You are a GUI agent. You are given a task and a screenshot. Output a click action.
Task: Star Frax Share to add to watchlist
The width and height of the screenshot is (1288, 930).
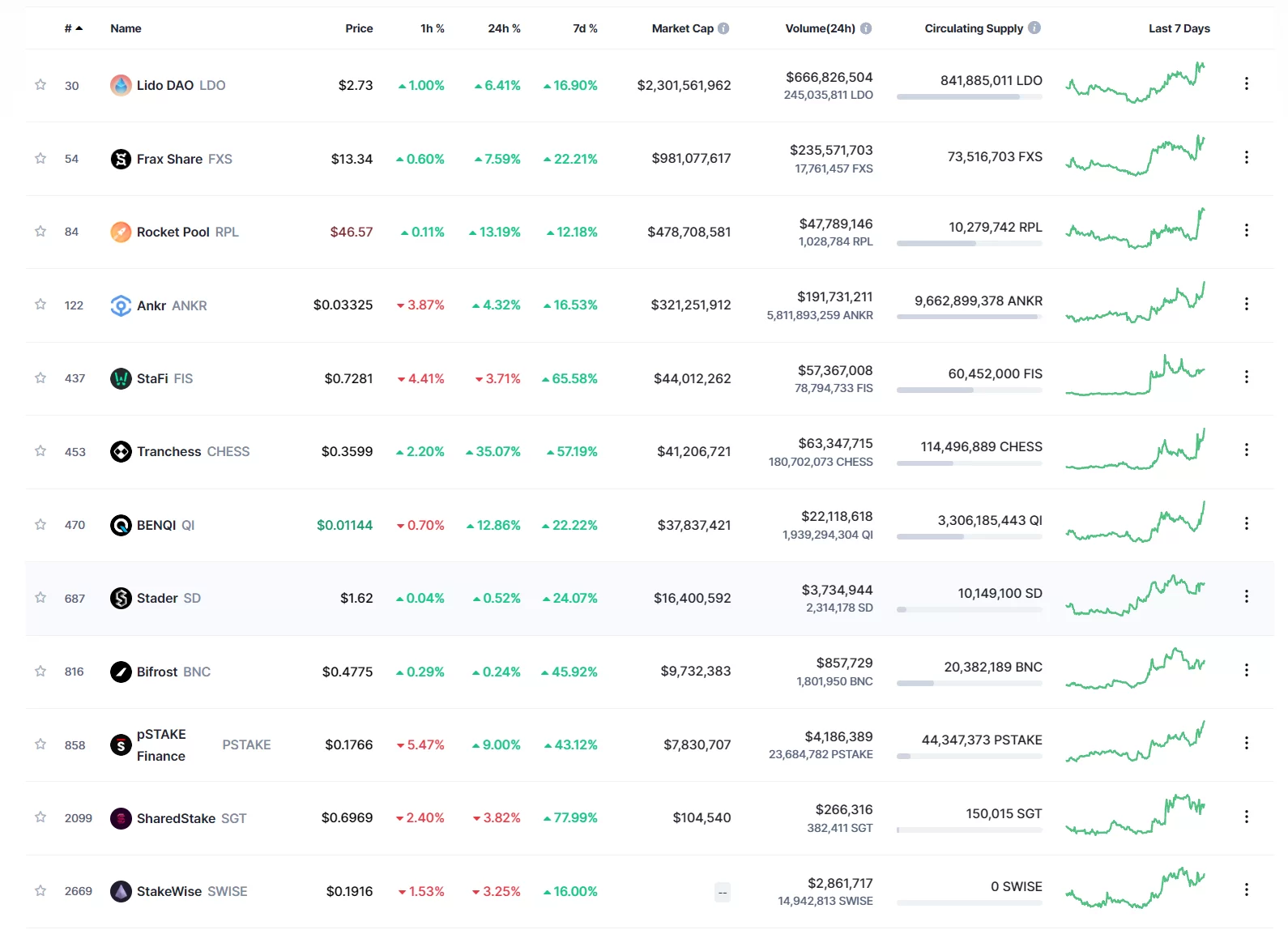[41, 158]
